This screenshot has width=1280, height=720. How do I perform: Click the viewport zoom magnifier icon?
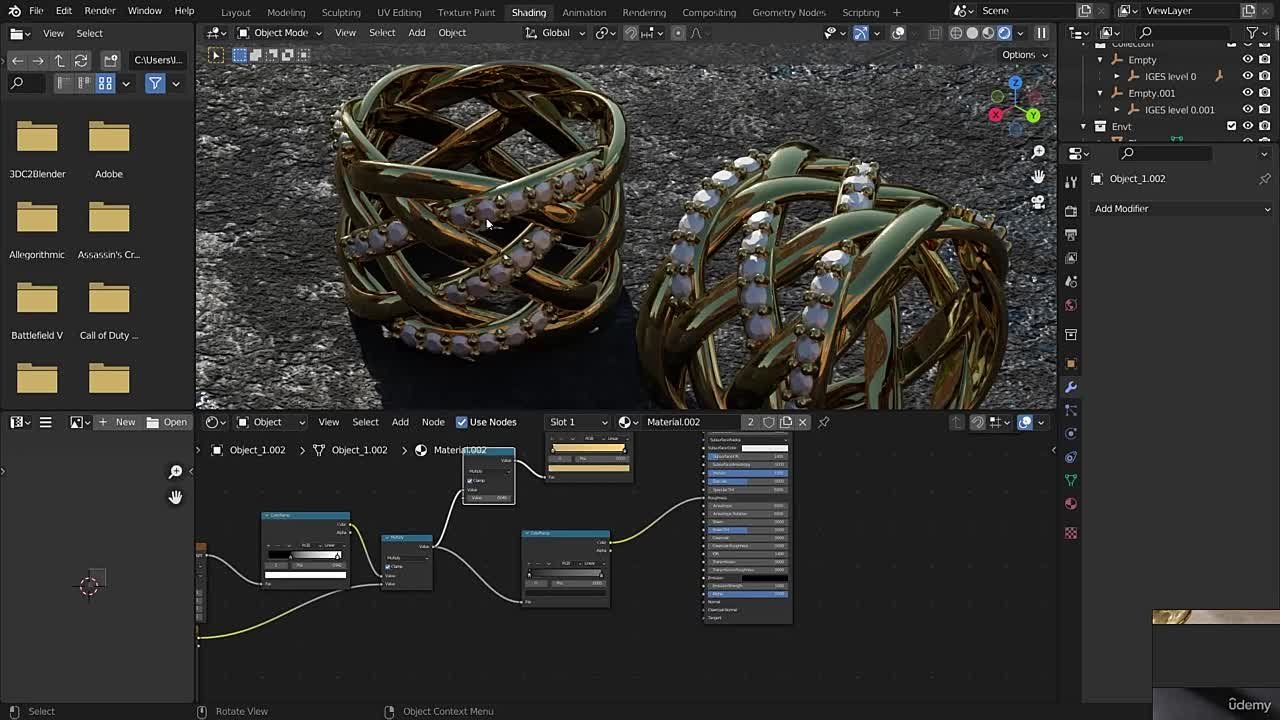tap(1038, 152)
